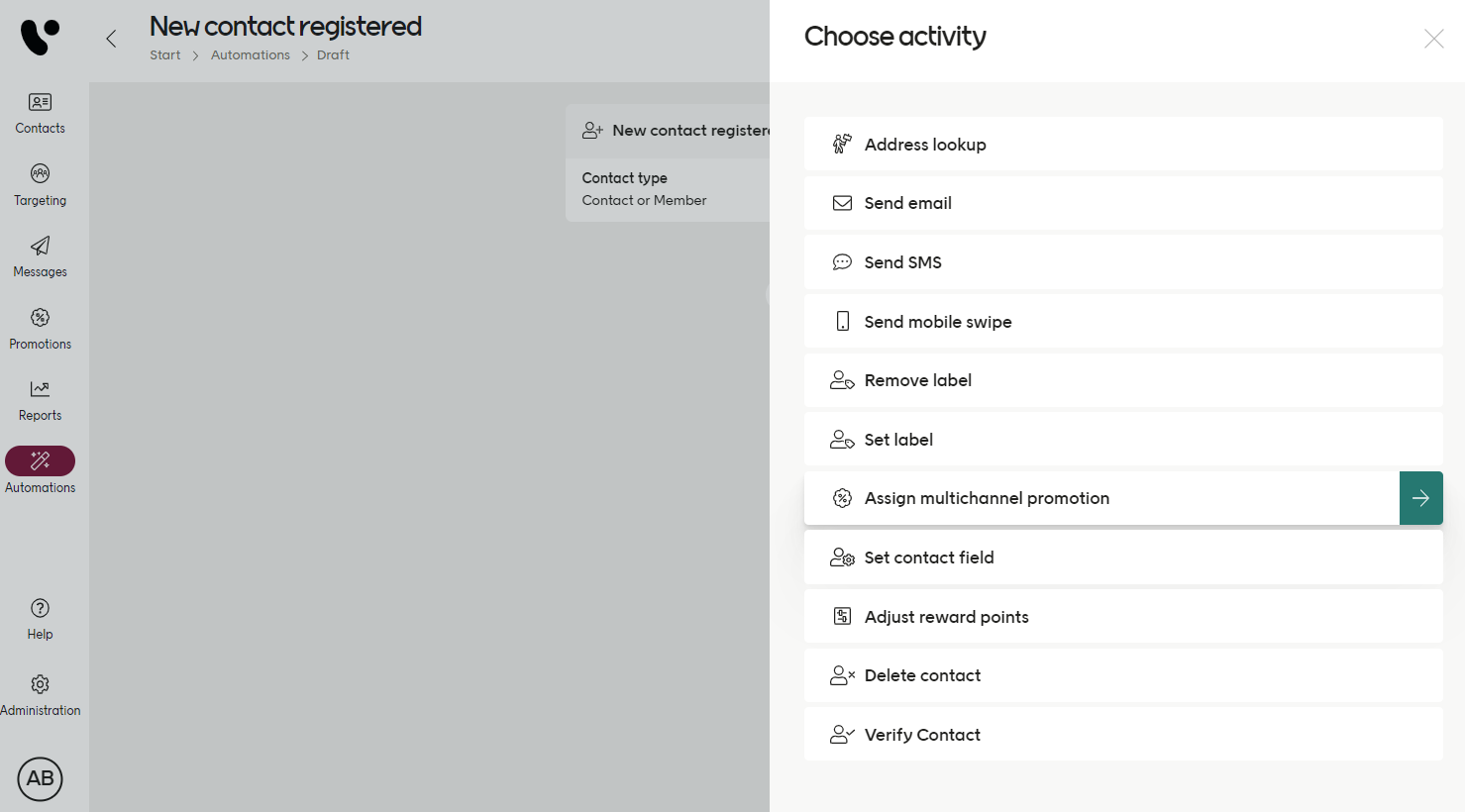Select the Targeting icon in the sidebar
Screen dimensions: 1465x812
(40, 184)
